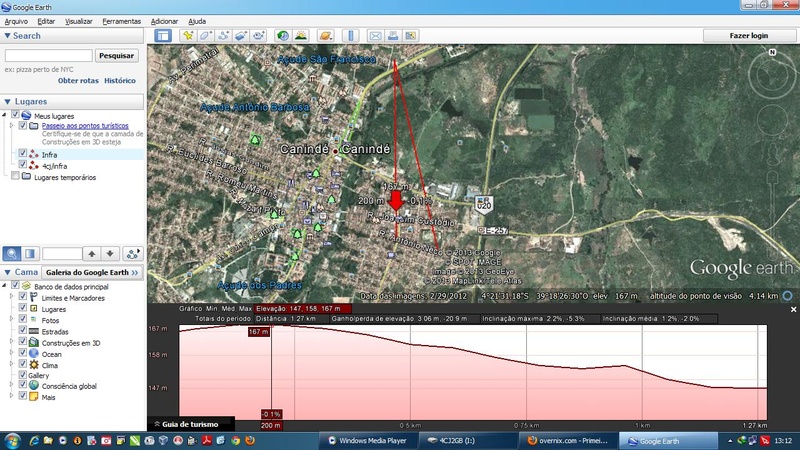Open Windows Start menu orb
The image size is (800, 450).
[12, 440]
